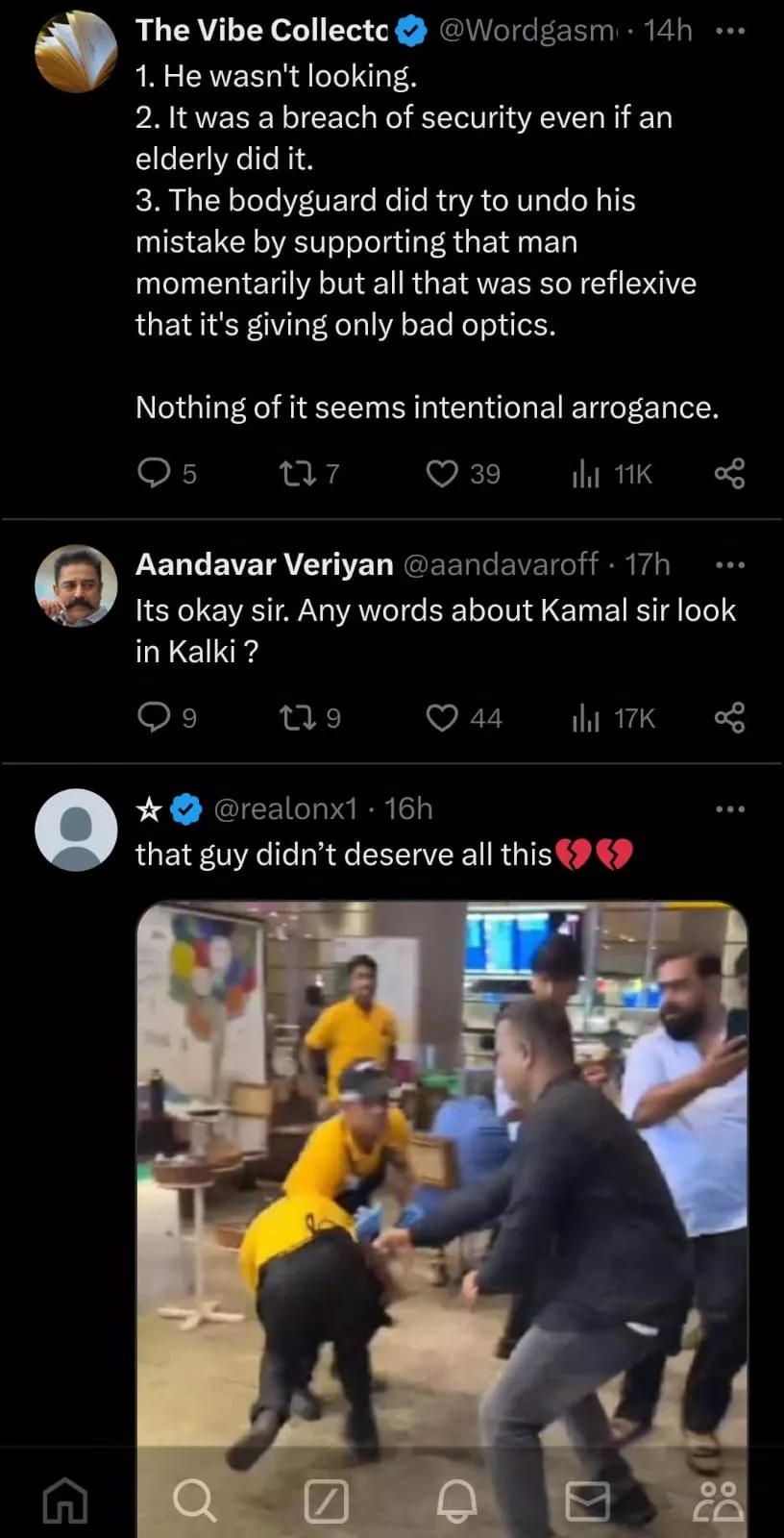Reply to The Vibe Collector's tweet

(154, 474)
